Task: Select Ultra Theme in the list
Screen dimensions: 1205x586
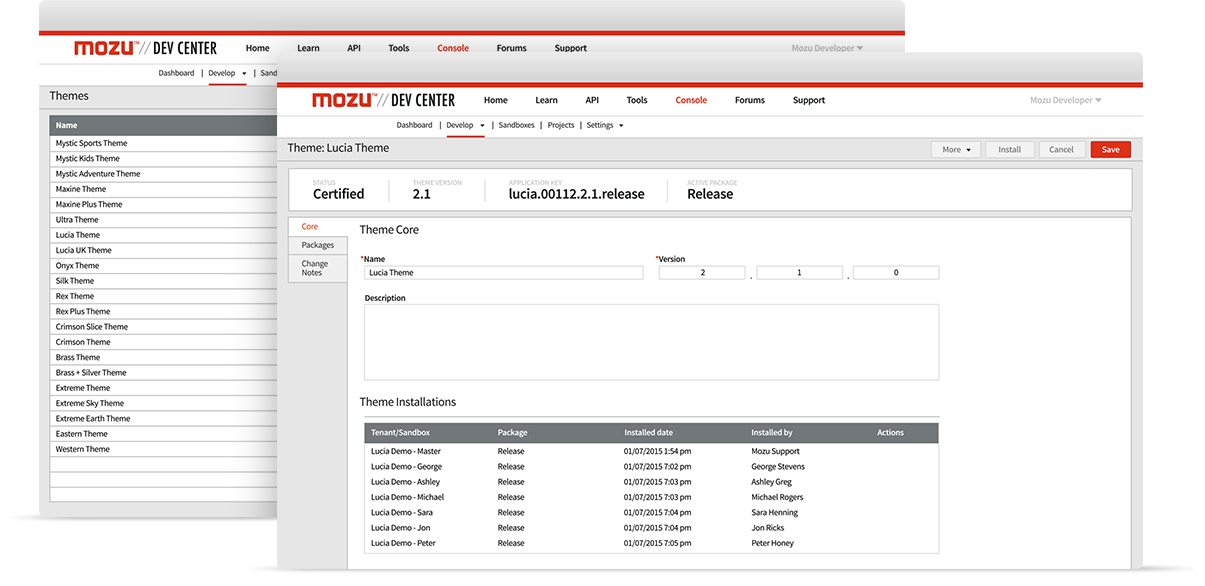Action: coord(164,220)
